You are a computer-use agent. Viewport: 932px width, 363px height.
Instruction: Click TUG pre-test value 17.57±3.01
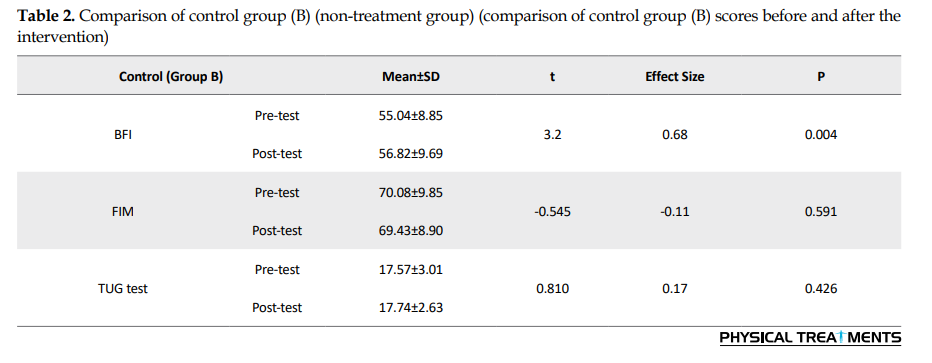(x=411, y=270)
